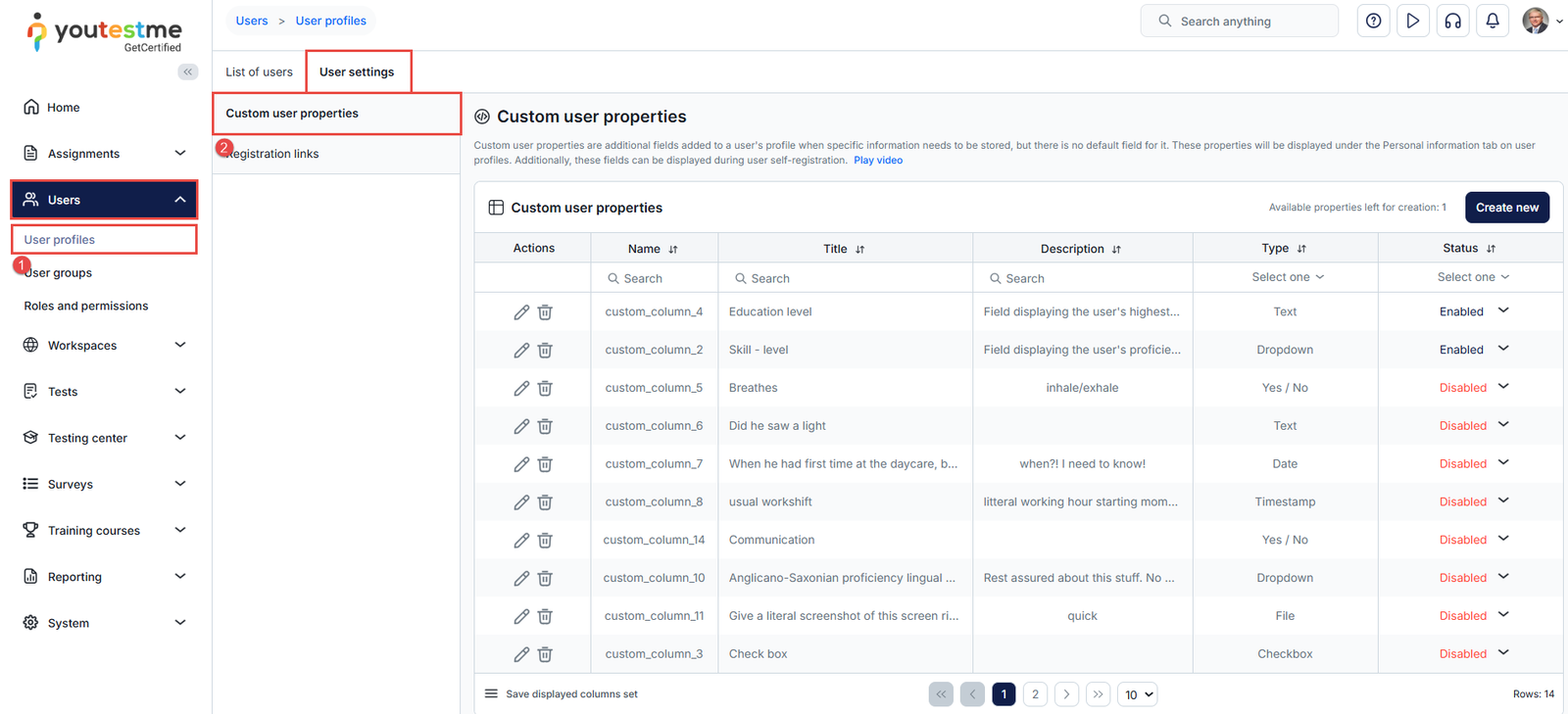Delete the custom_column_11 property
Viewport: 1568px width, 714px height.
point(545,617)
